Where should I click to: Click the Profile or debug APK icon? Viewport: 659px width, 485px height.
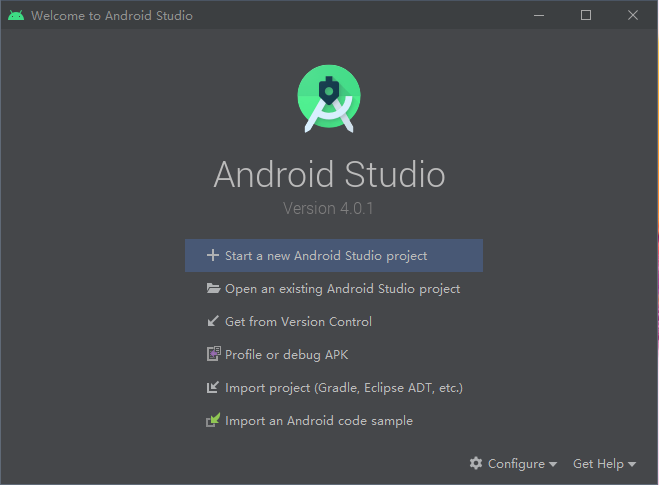pyautogui.click(x=214, y=354)
